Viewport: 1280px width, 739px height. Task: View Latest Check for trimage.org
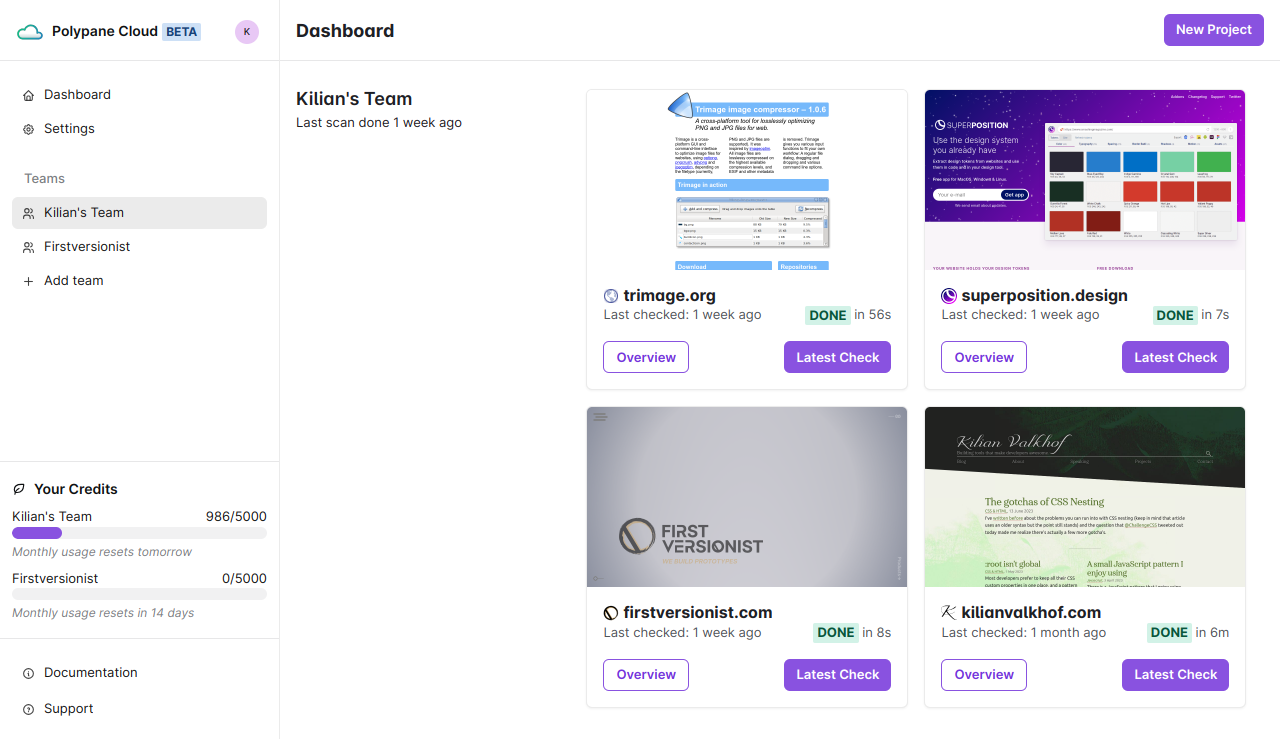click(x=837, y=358)
